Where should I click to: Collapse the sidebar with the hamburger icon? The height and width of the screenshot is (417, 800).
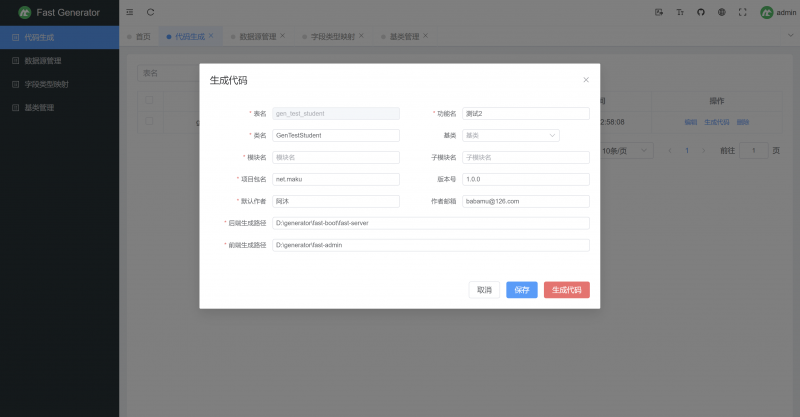(x=130, y=12)
